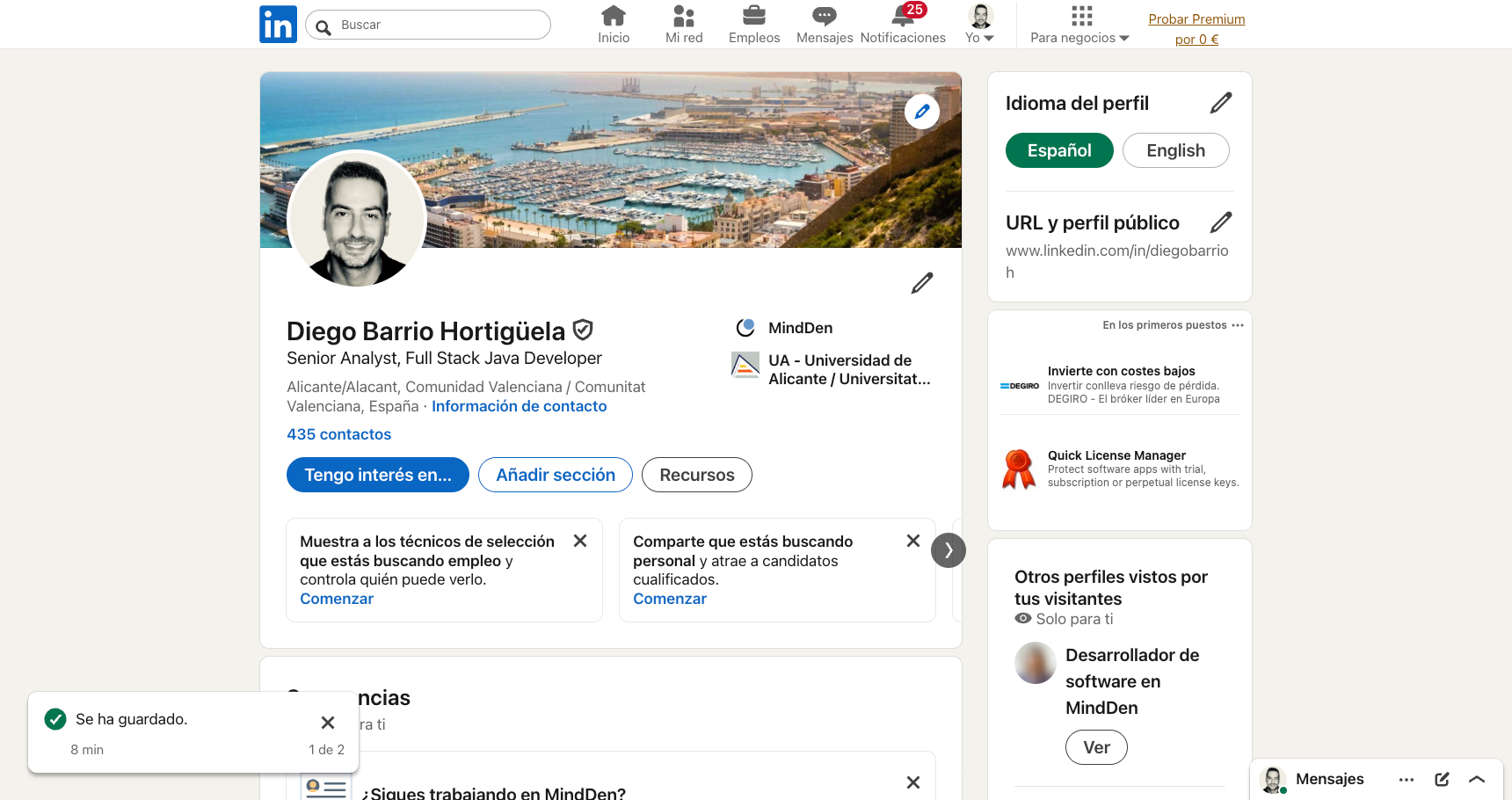The height and width of the screenshot is (800, 1512).
Task: Select English as profile language
Action: pos(1175,150)
